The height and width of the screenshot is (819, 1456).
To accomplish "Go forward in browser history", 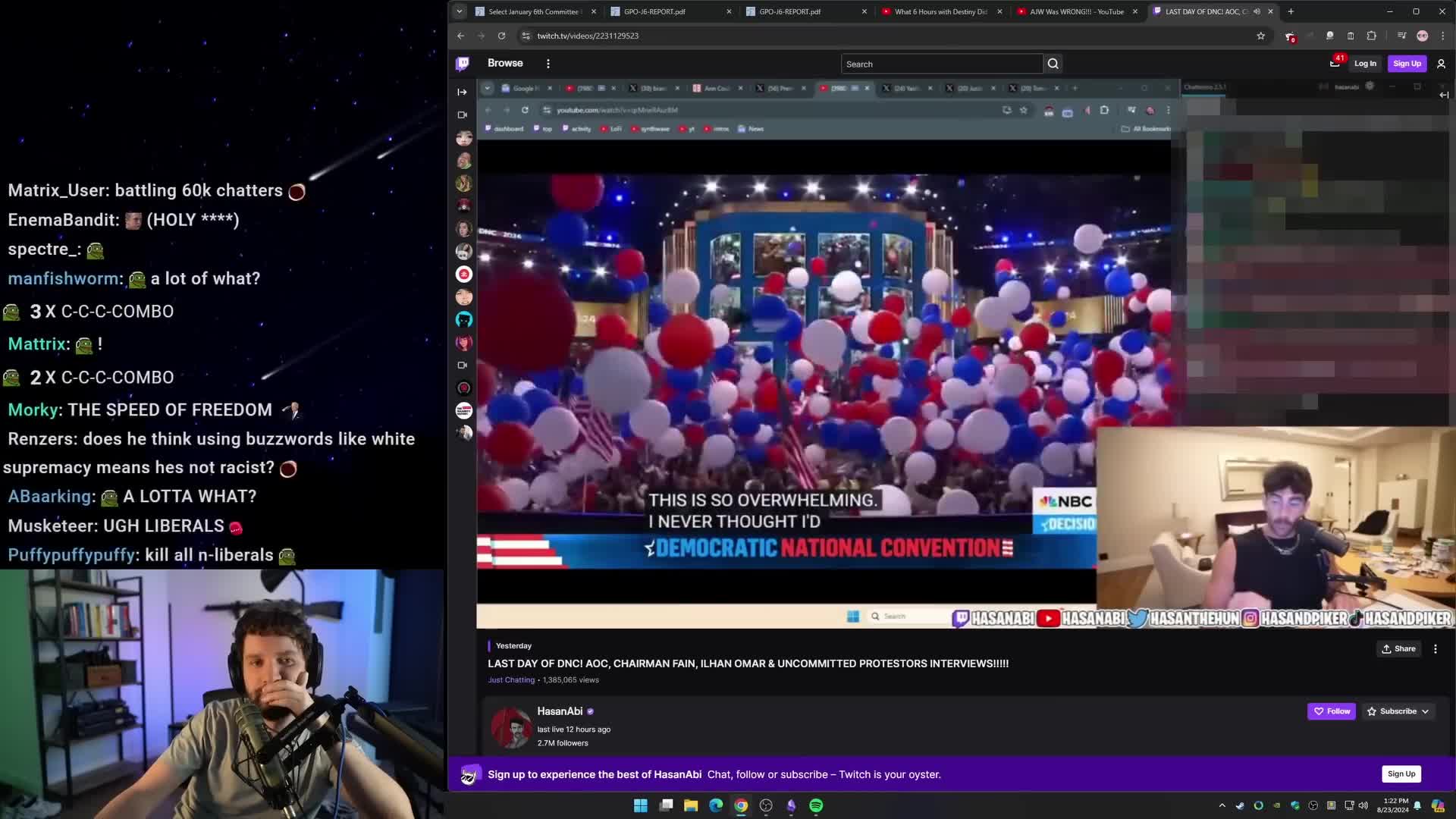I will click(x=481, y=36).
